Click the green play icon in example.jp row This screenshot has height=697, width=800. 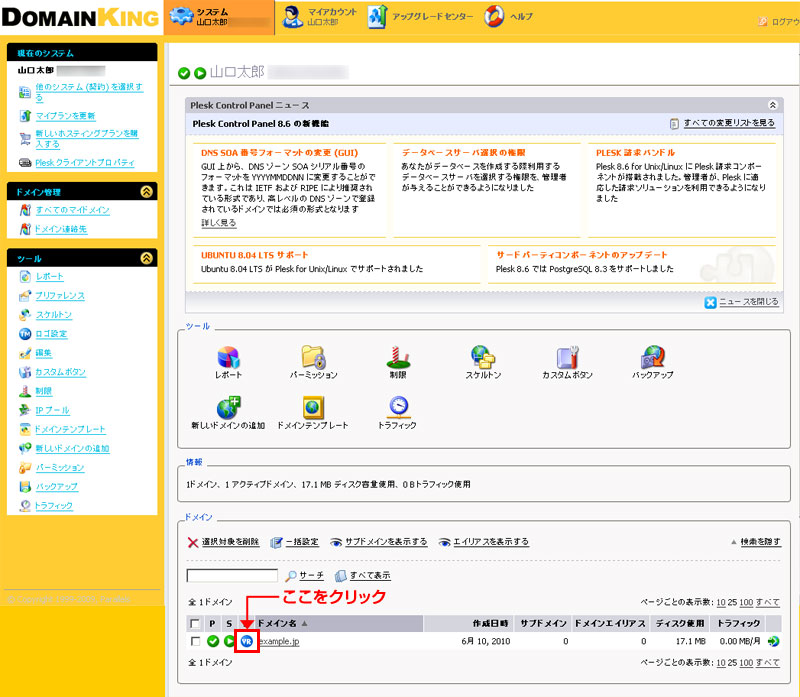pos(229,641)
